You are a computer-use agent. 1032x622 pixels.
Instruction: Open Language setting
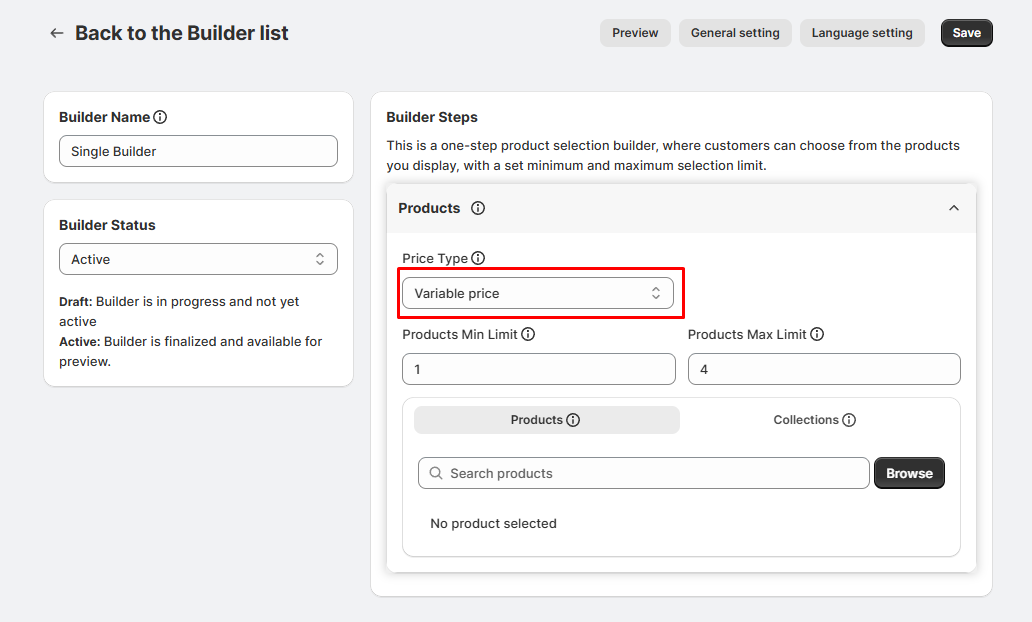(861, 33)
